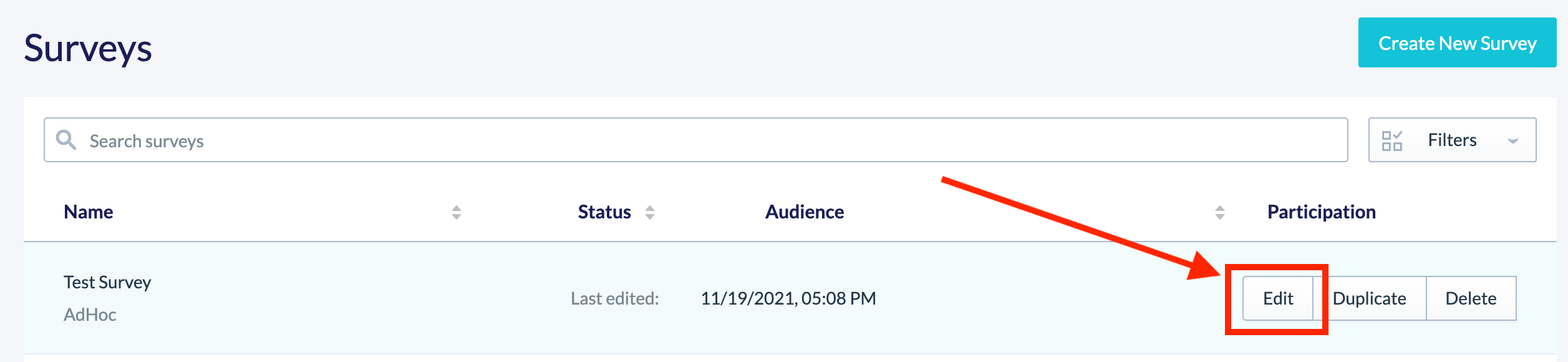Open the Filters dropdown

(1452, 140)
